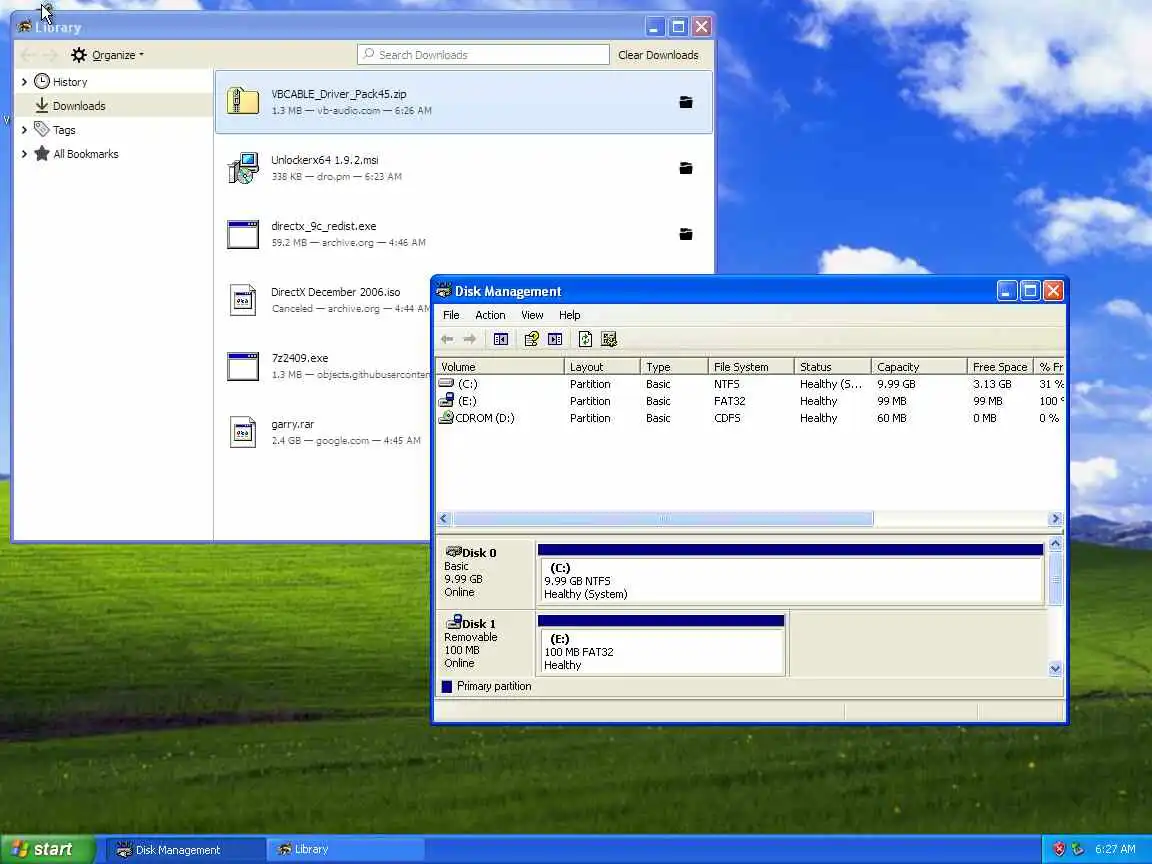The height and width of the screenshot is (864, 1152).
Task: Click the 'garry.rar' file name
Action: 292,424
